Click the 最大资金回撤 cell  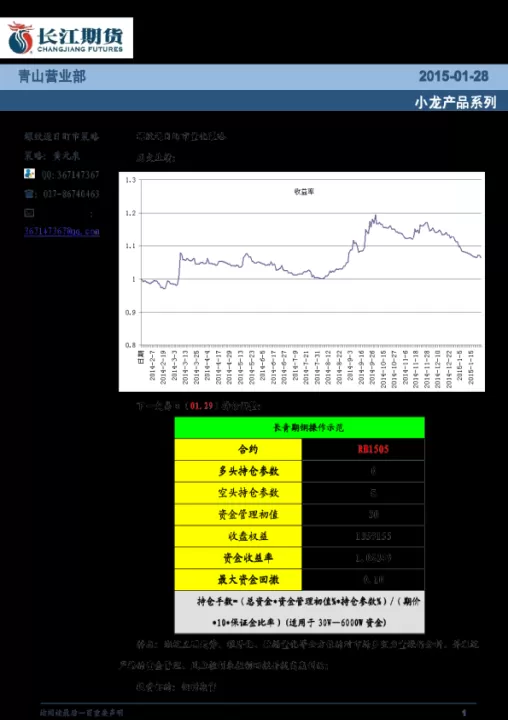[238, 579]
